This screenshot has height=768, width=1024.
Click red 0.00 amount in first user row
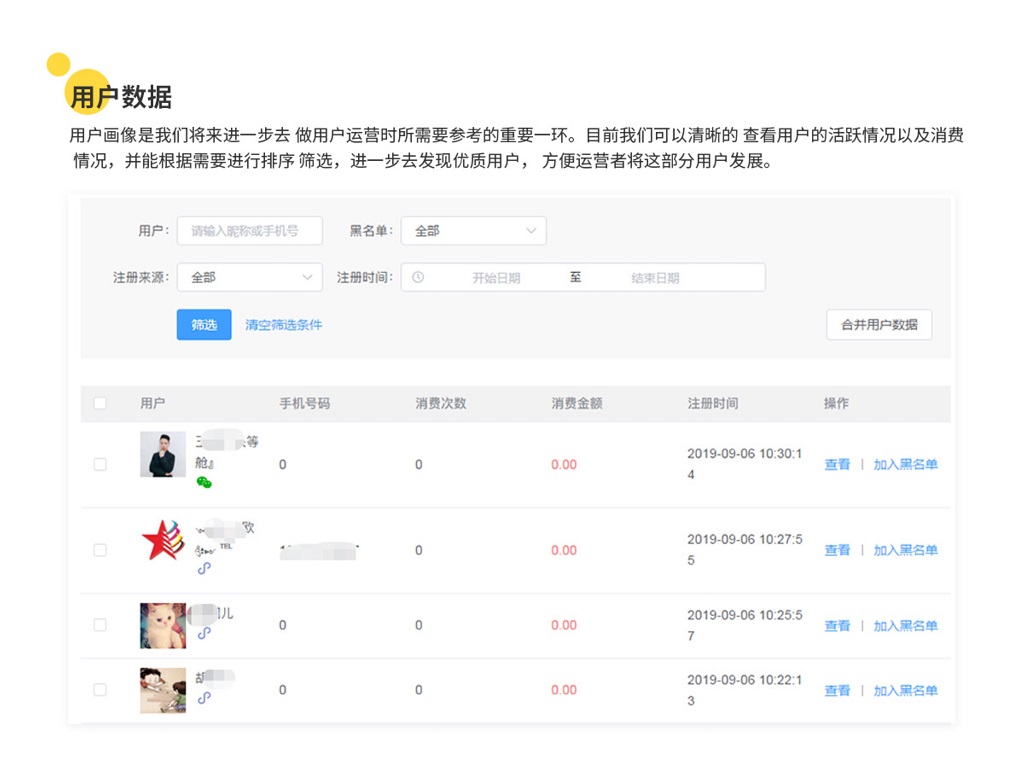pyautogui.click(x=564, y=464)
